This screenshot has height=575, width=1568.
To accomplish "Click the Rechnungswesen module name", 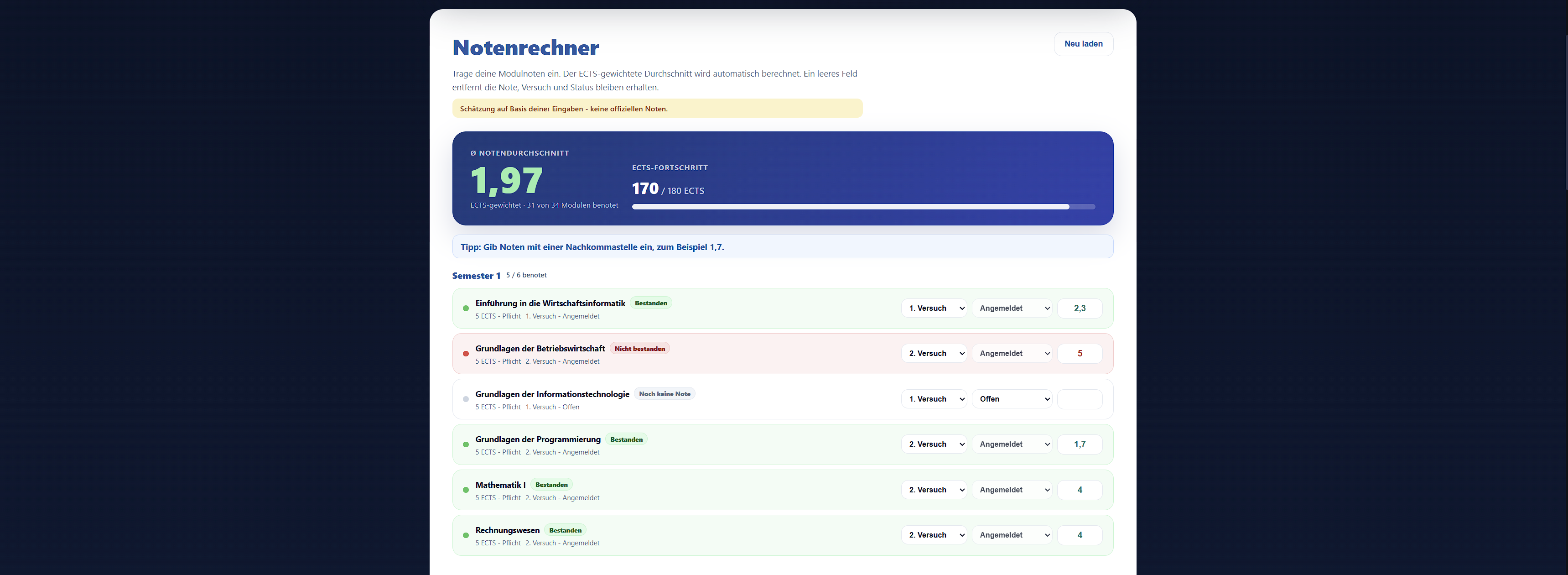I will [x=508, y=531].
